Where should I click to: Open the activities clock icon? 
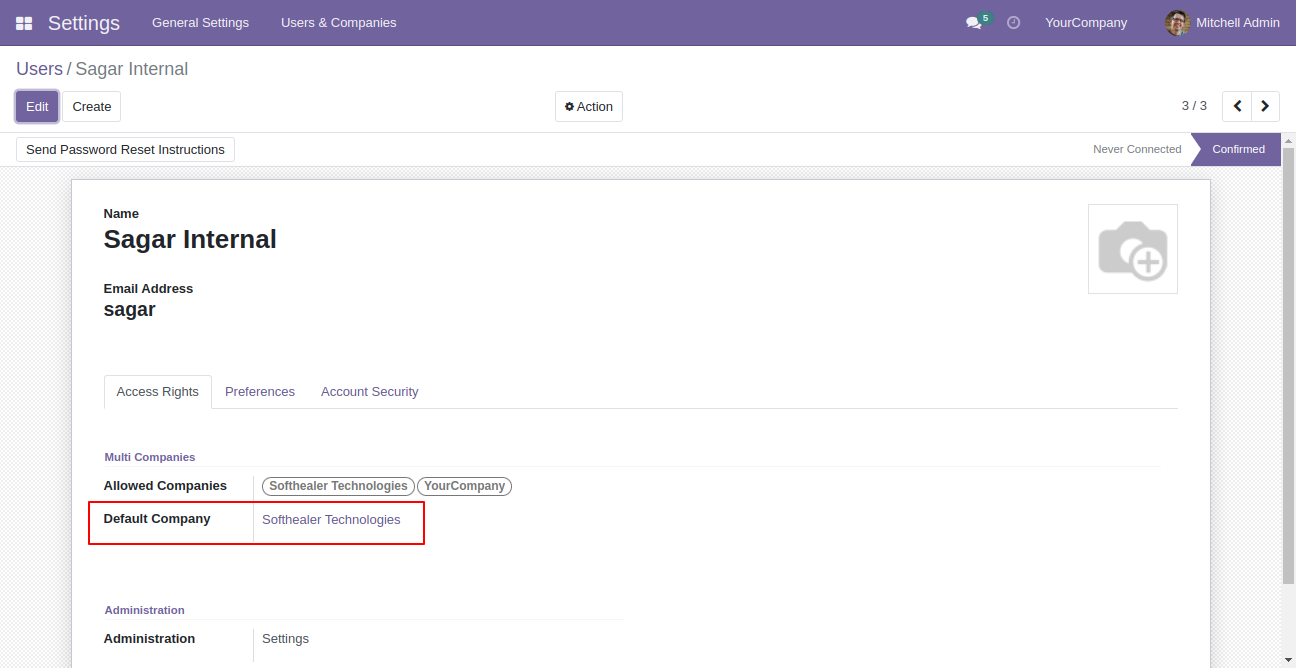tap(1013, 22)
